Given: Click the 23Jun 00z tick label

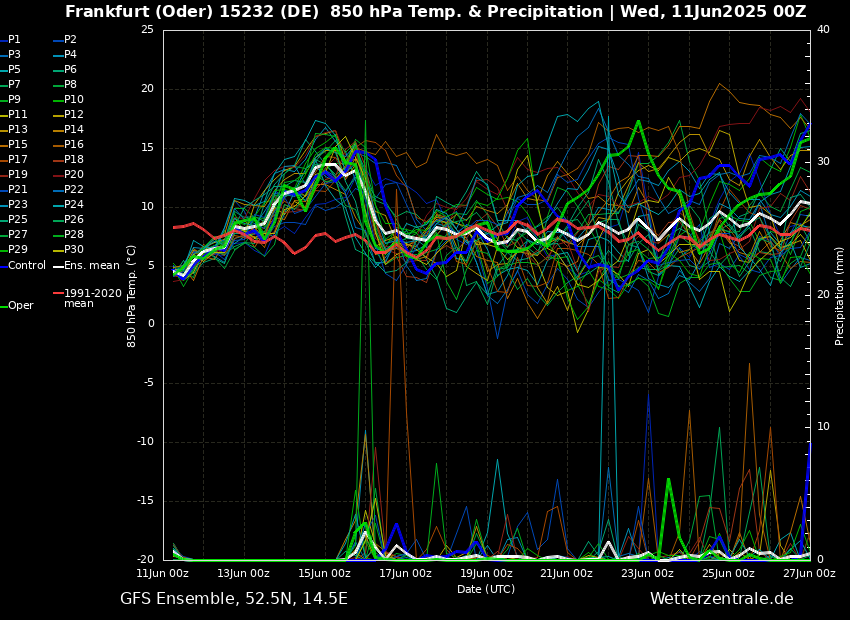Looking at the screenshot, I should coord(647,573).
